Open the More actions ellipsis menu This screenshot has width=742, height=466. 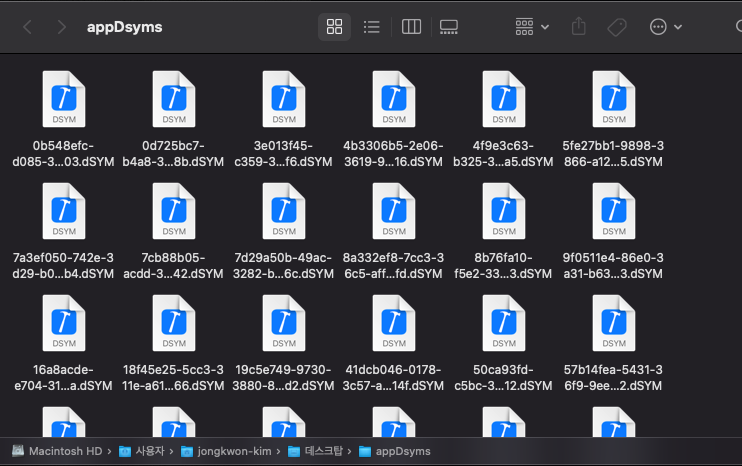(x=665, y=27)
